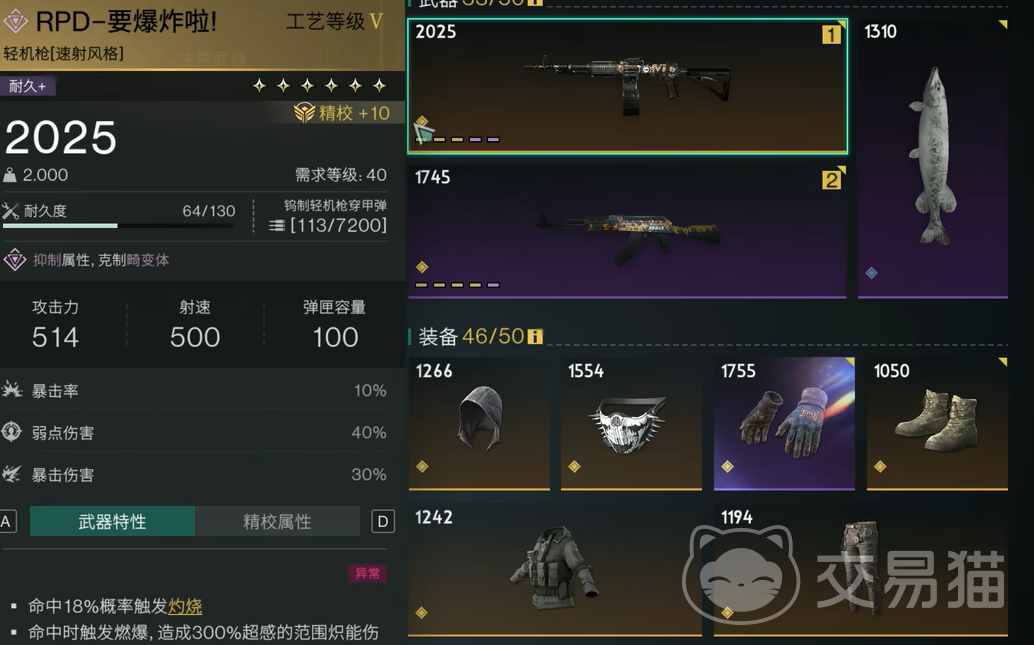Click the A key tab switcher
Viewport: 1034px width, 645px height.
[7, 522]
